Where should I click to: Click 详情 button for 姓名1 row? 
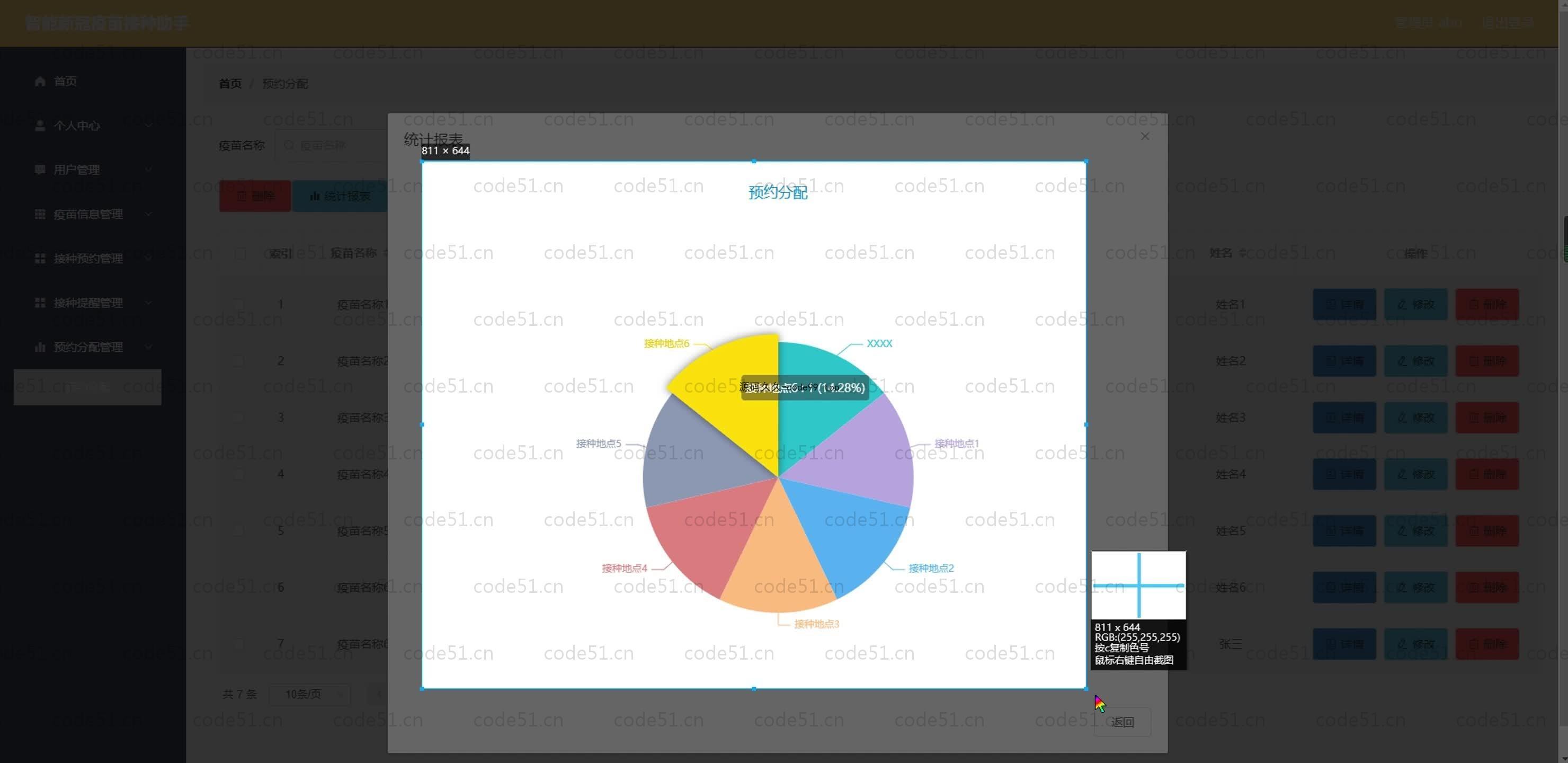point(1344,305)
